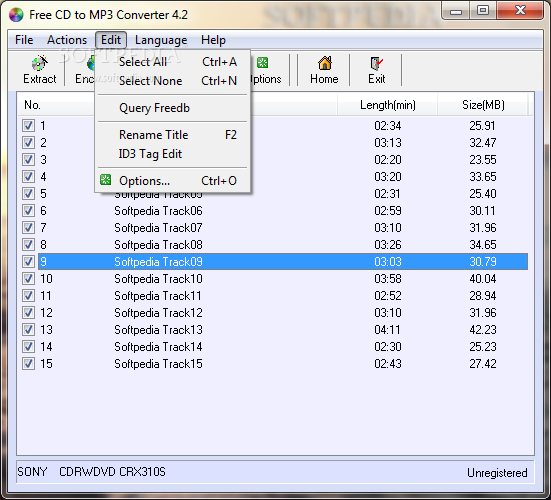Screen dimensions: 551x500
Task: Click length value 04:11
Action: pyautogui.click(x=387, y=330)
